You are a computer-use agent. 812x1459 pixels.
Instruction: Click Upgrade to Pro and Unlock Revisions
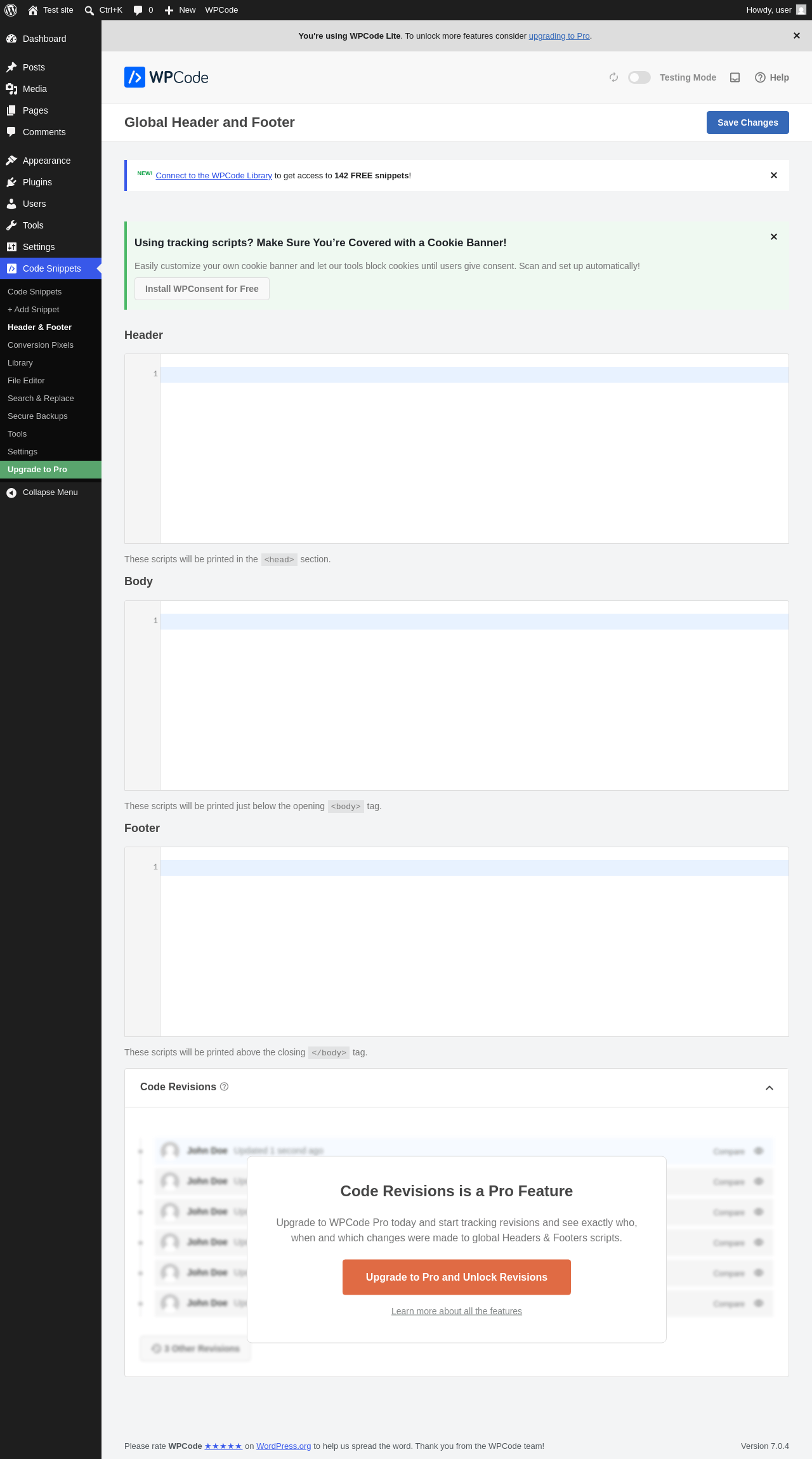coord(457,1277)
